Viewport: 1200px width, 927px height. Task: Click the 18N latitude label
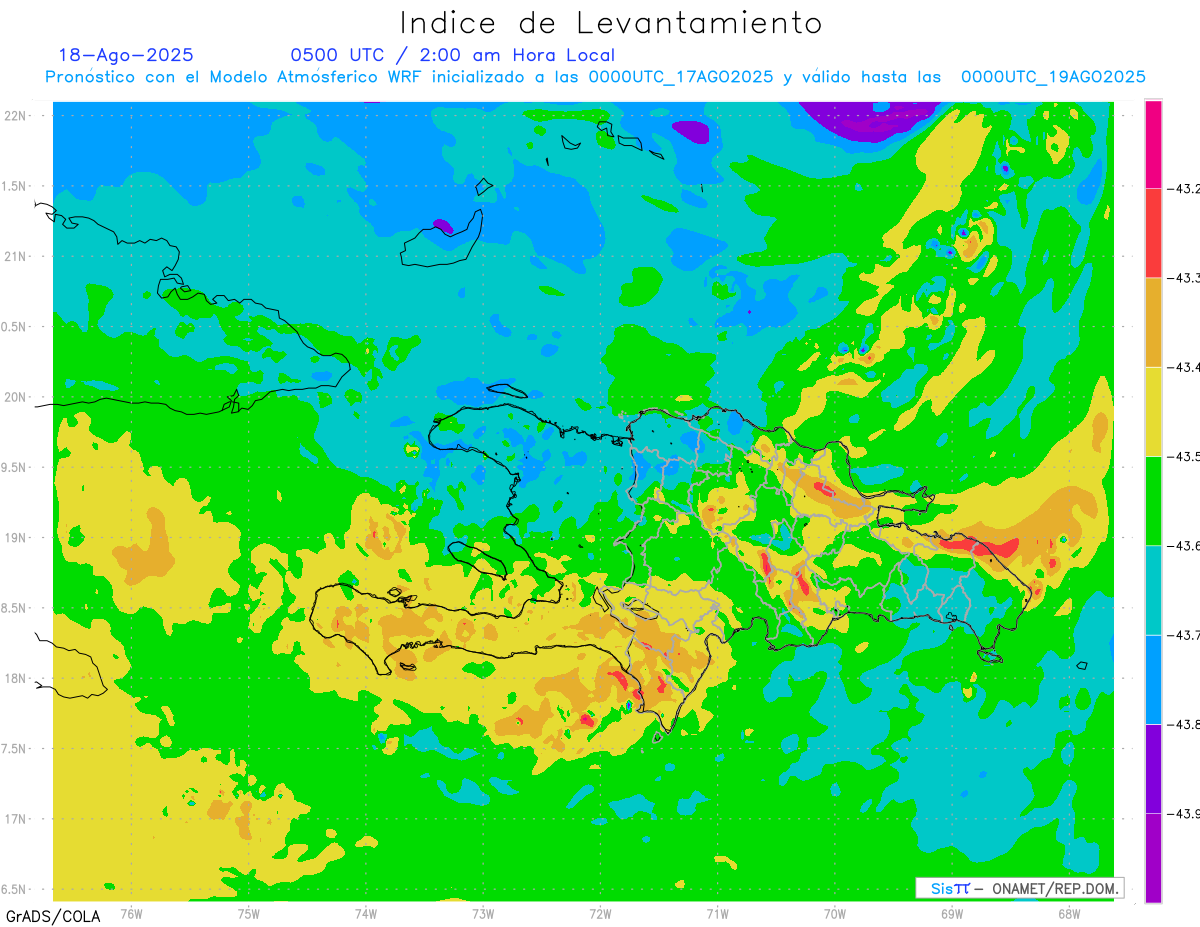pyautogui.click(x=16, y=678)
